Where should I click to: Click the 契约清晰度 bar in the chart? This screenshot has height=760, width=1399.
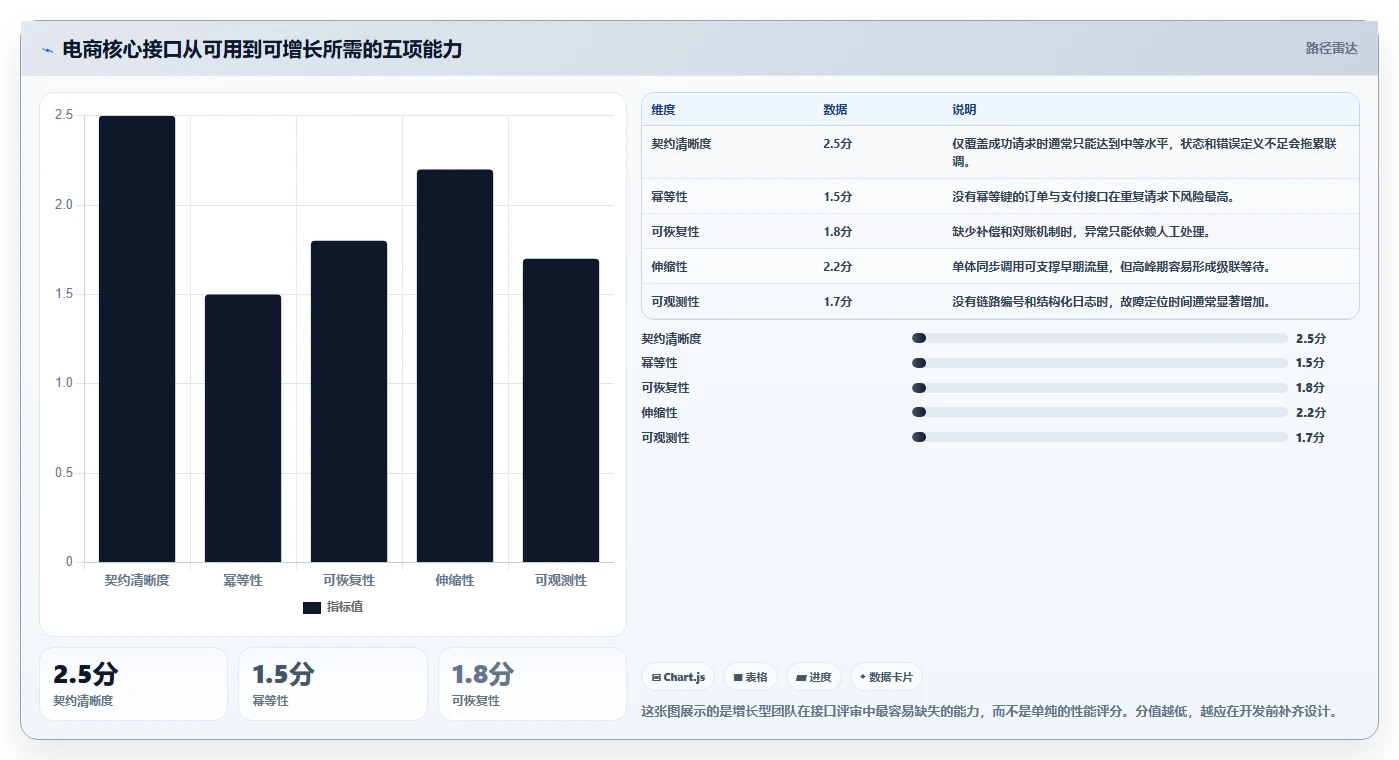pos(137,339)
